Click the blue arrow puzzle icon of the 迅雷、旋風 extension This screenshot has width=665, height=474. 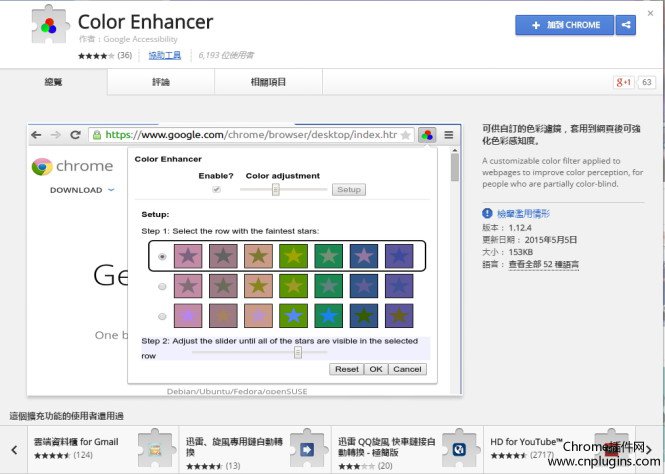(x=307, y=449)
